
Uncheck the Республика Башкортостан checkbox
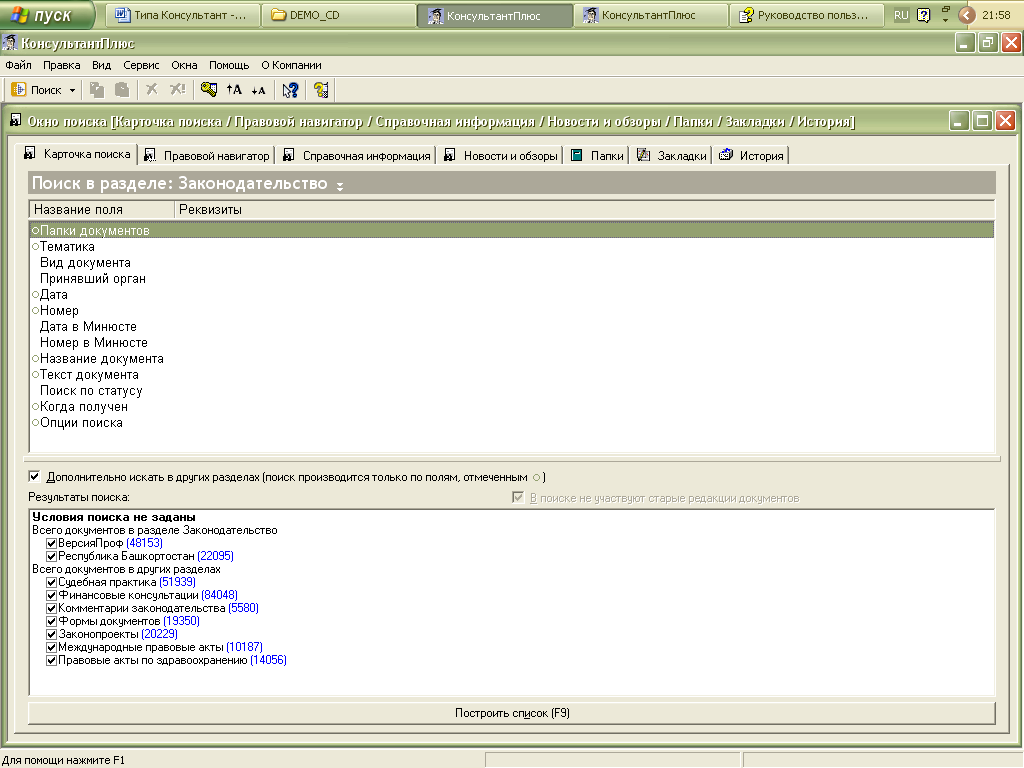pos(52,556)
